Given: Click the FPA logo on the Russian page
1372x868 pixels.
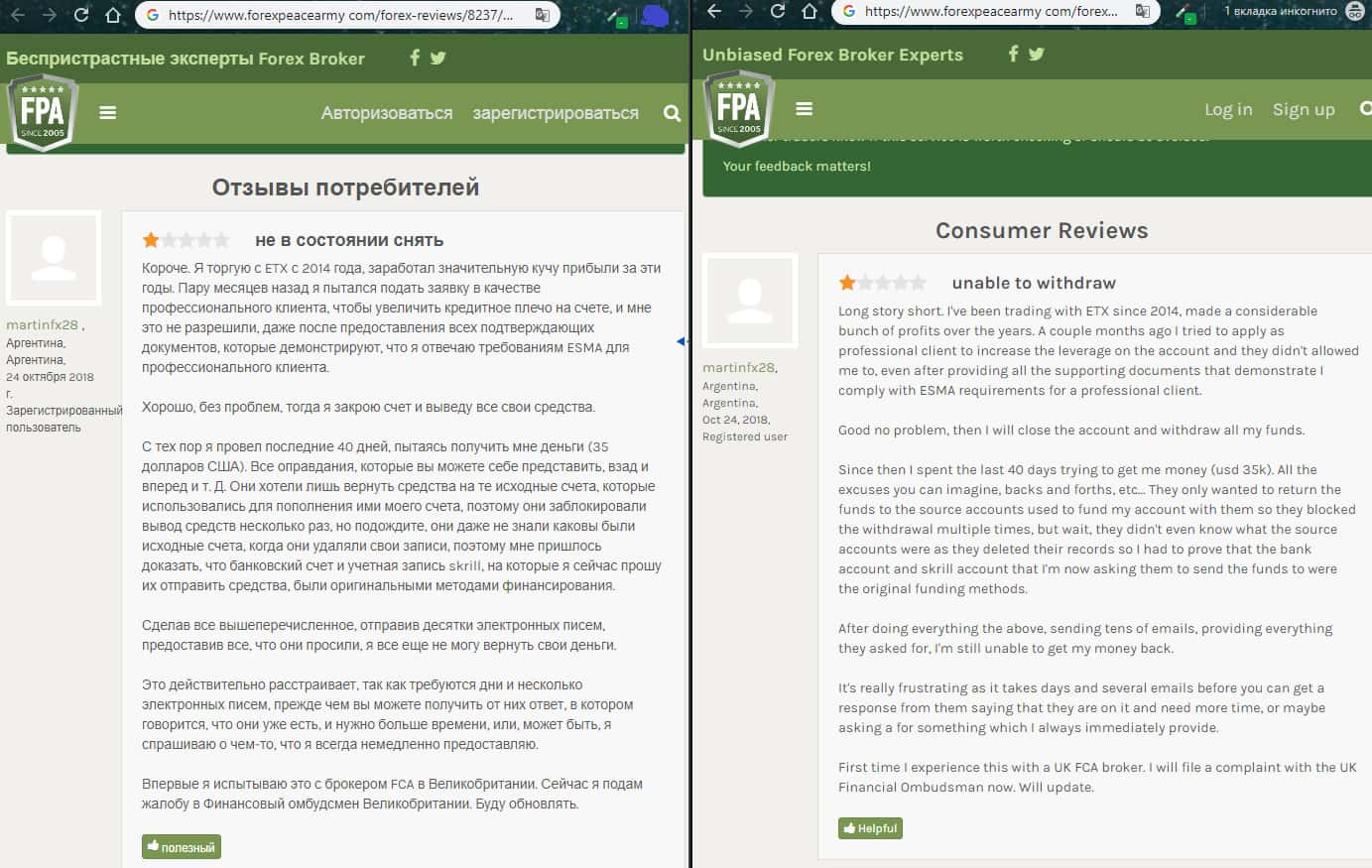Looking at the screenshot, I should tap(43, 114).
